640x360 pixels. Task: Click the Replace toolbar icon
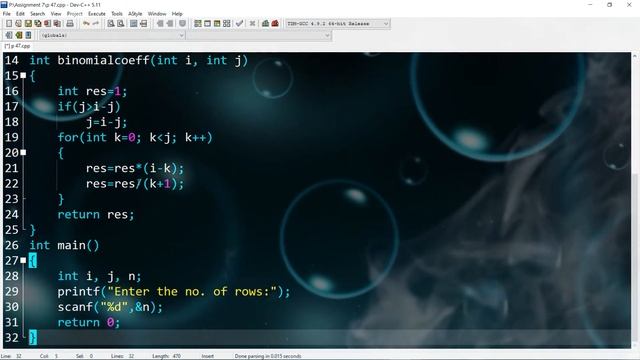[120, 24]
